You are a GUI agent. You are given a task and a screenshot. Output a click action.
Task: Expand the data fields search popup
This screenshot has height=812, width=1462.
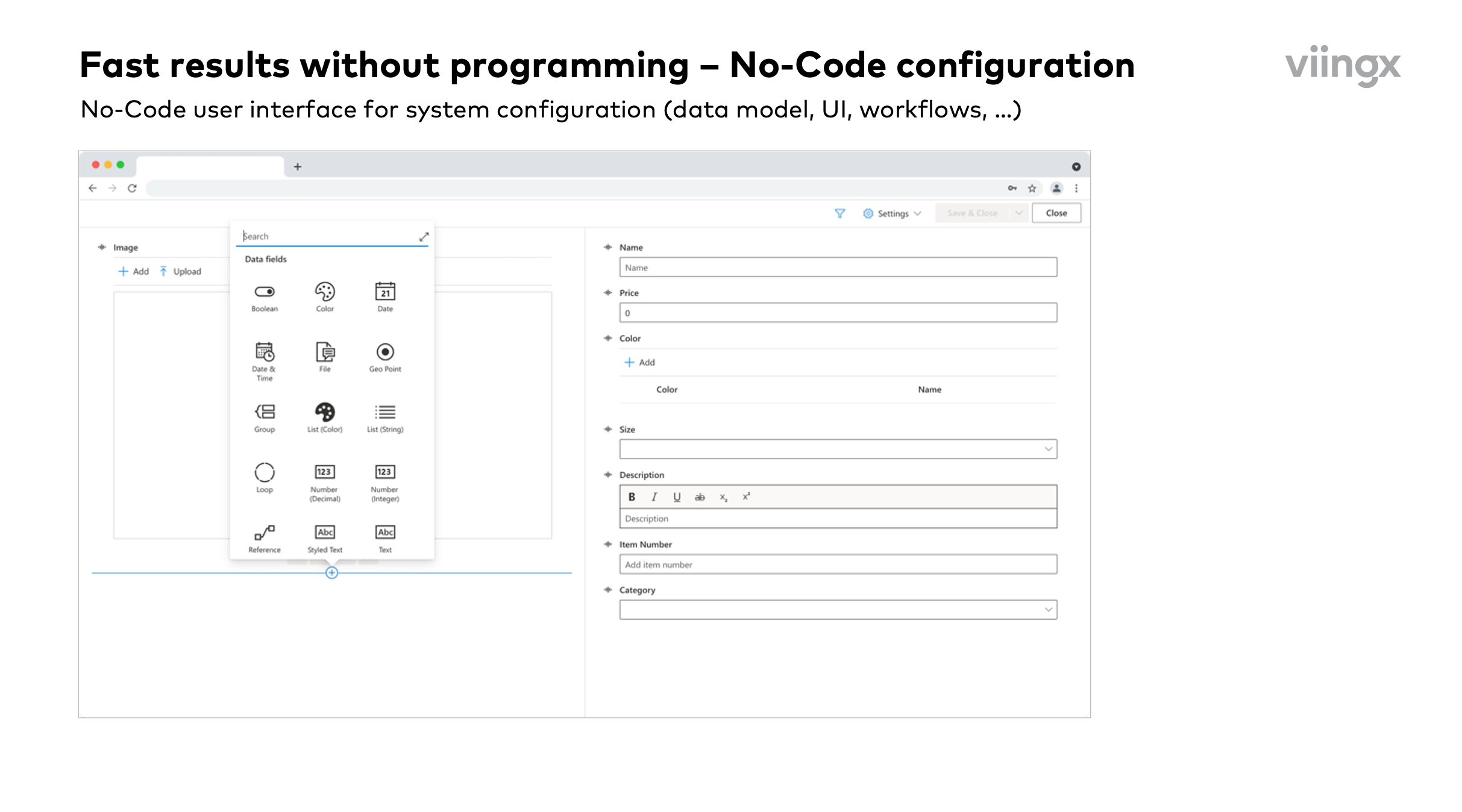(x=424, y=237)
